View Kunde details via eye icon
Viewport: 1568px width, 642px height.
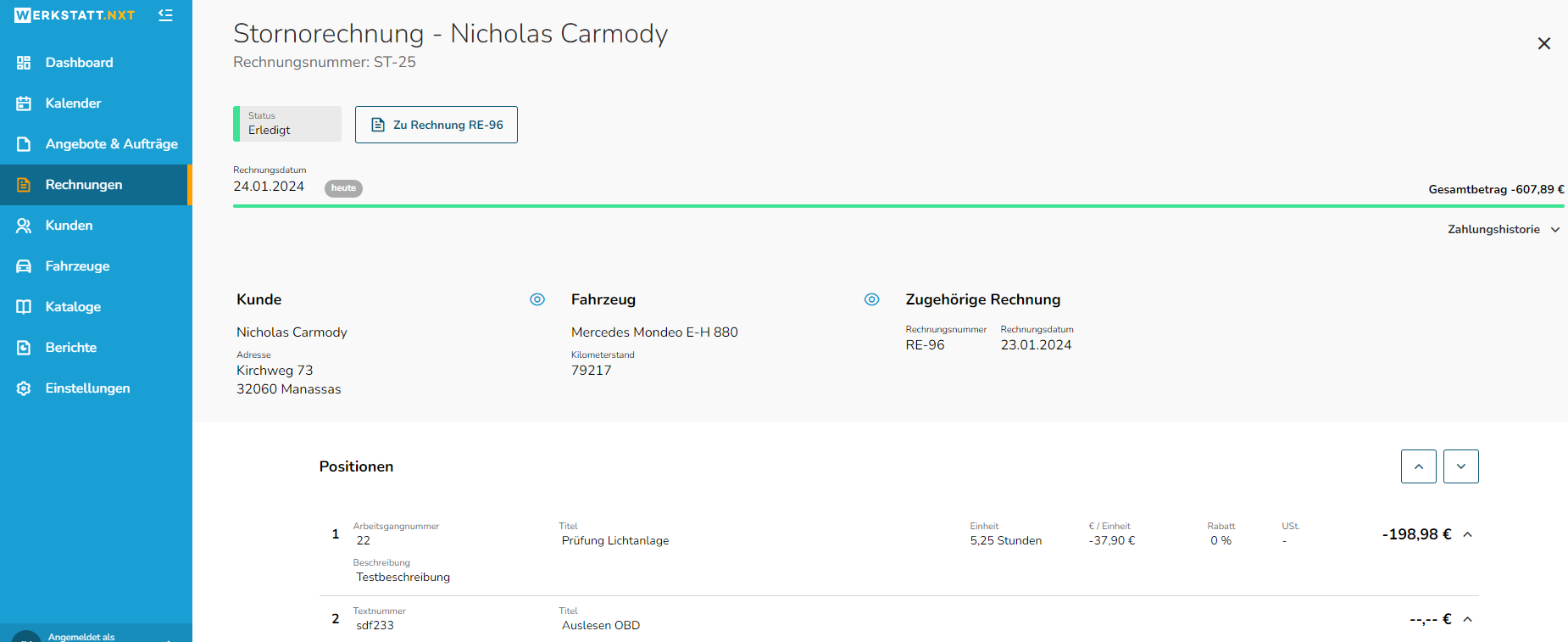537,299
